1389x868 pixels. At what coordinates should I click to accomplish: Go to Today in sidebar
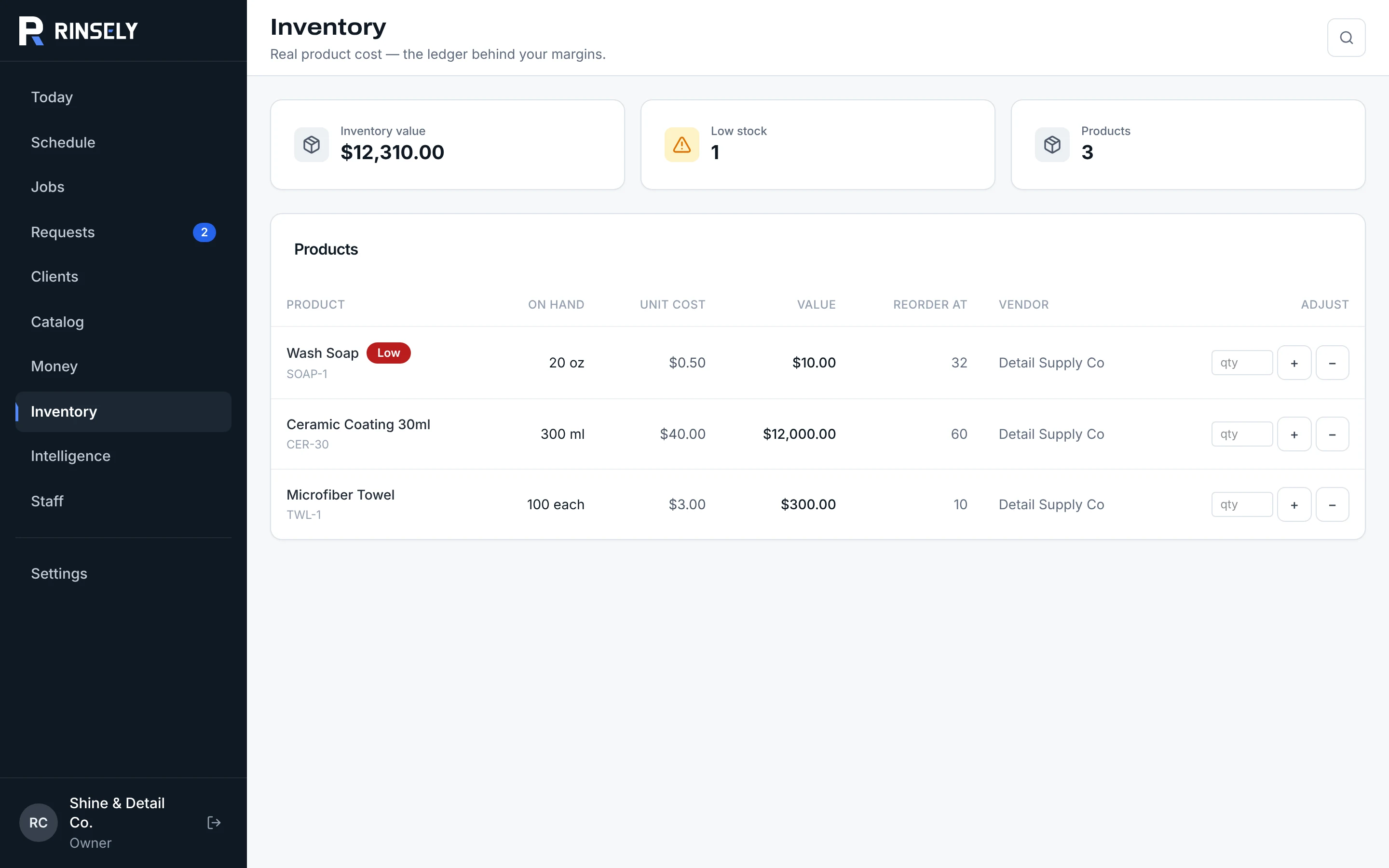123,97
